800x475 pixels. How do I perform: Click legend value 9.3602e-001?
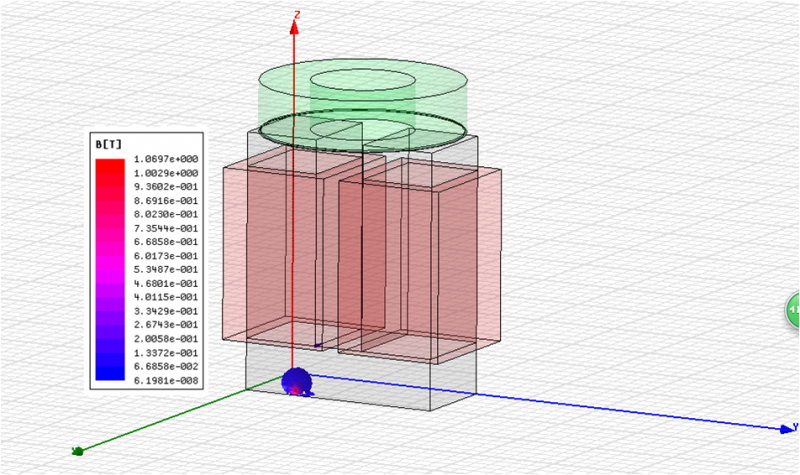166,187
